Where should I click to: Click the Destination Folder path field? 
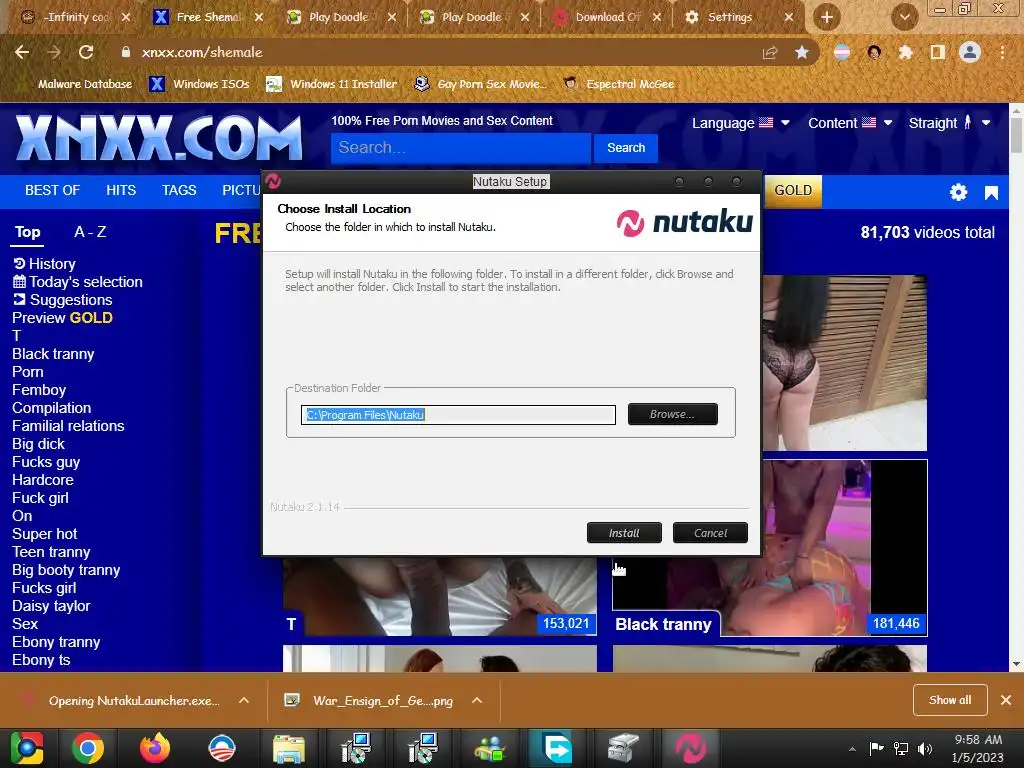458,415
